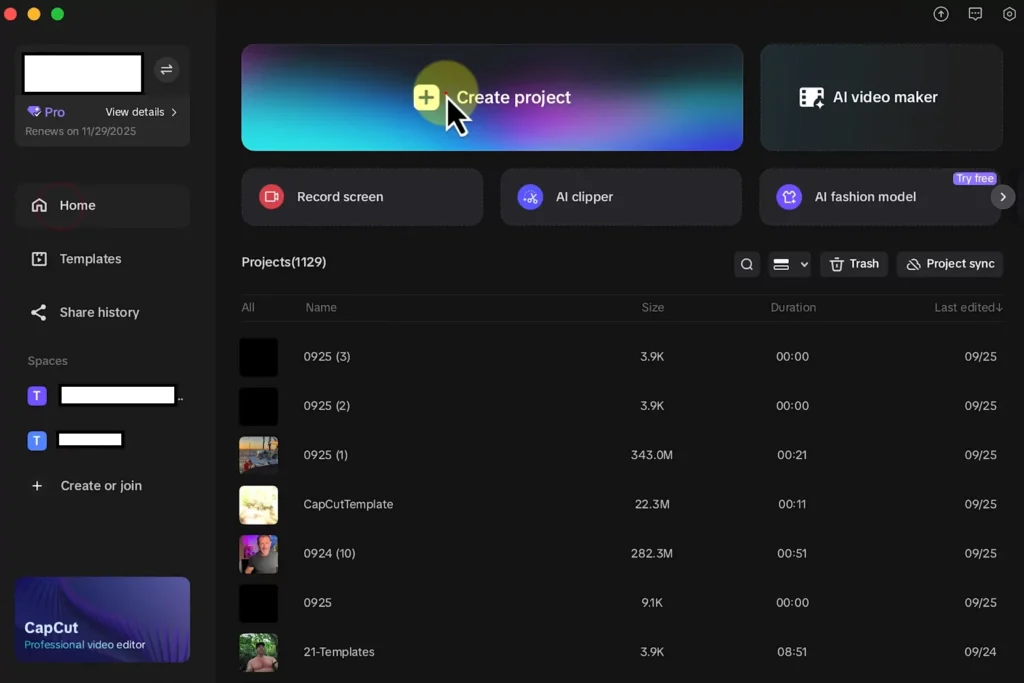The image size is (1024, 683).
Task: Click the Project sync button
Action: 950,264
